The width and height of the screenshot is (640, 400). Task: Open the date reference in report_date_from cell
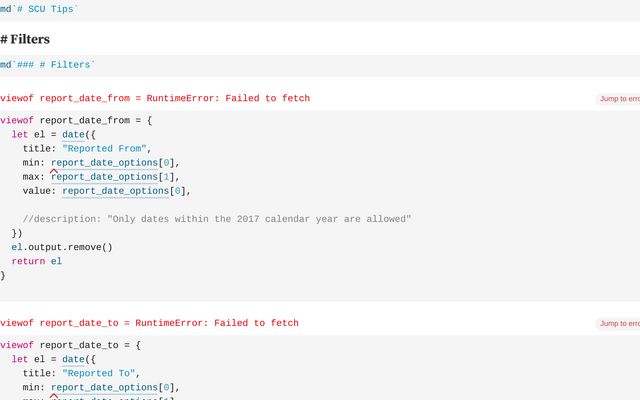[x=73, y=134]
